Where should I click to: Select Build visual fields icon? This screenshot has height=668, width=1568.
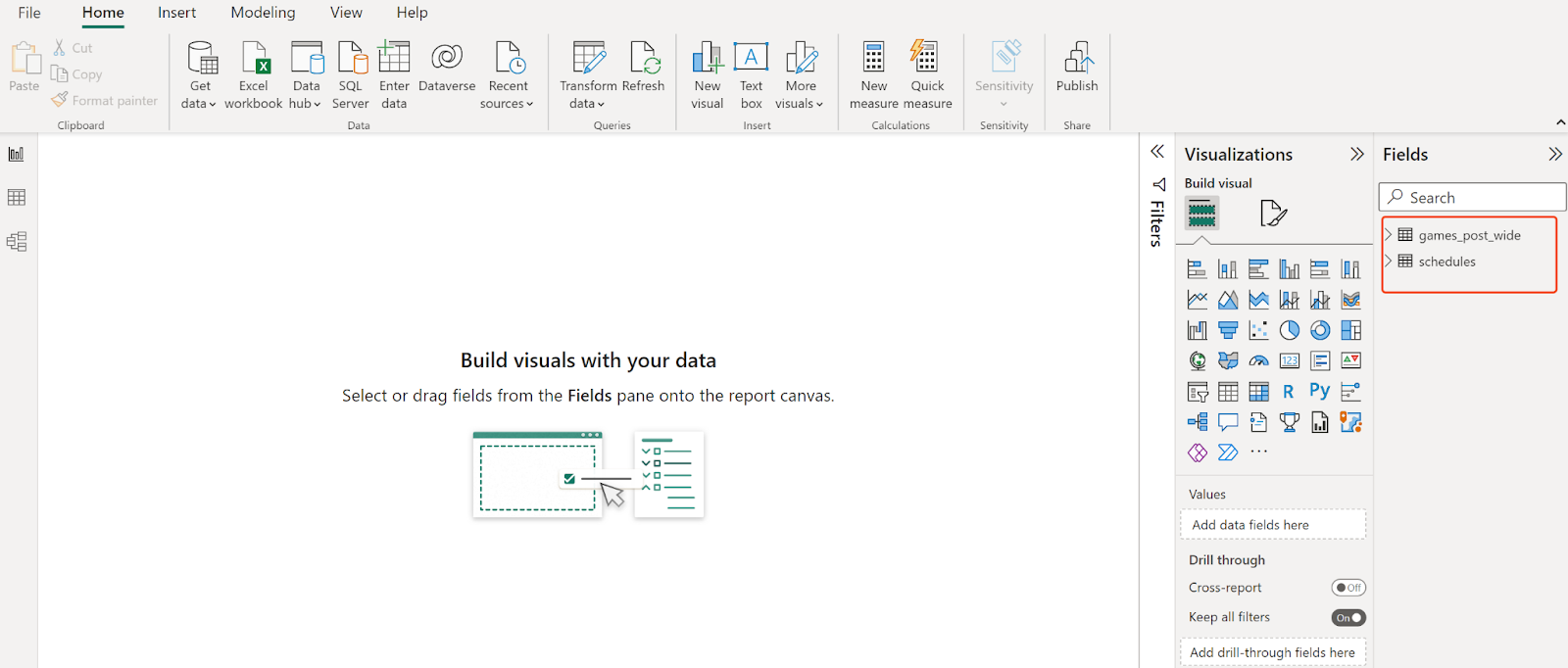[1201, 213]
